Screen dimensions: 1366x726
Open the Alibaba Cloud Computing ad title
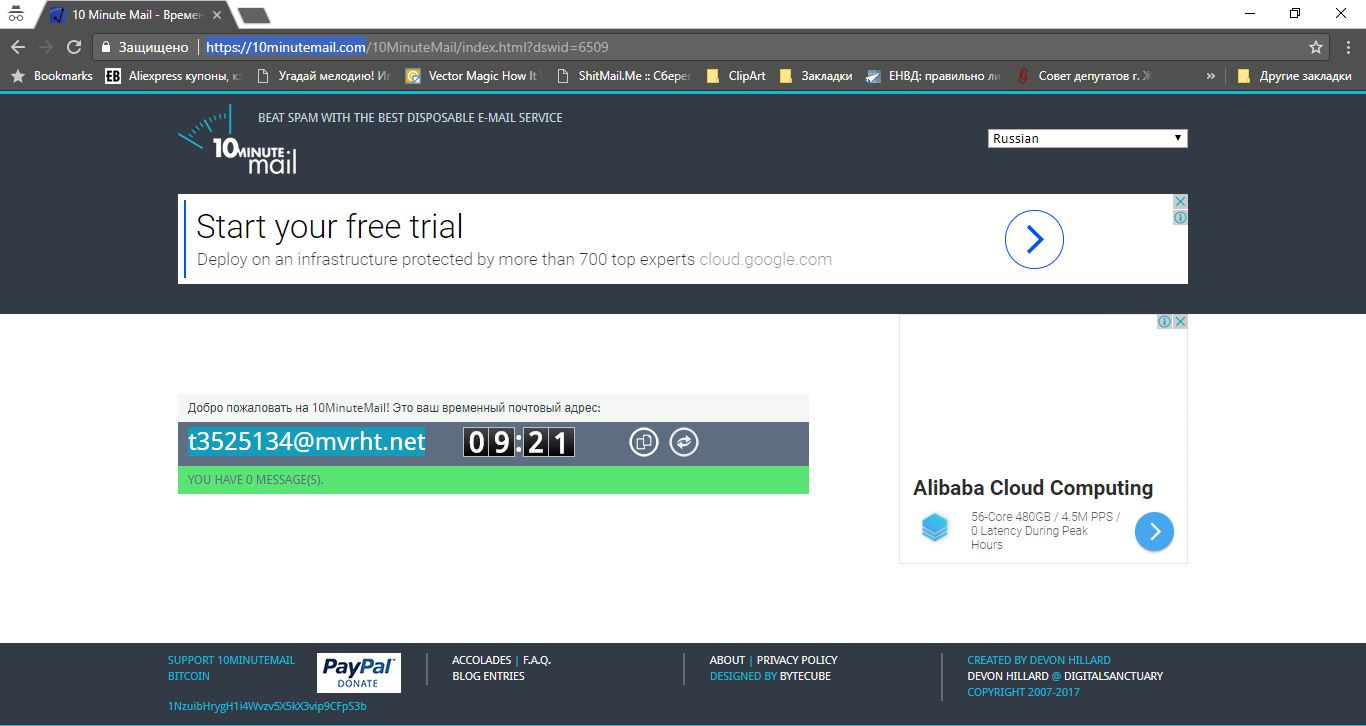click(x=1033, y=488)
